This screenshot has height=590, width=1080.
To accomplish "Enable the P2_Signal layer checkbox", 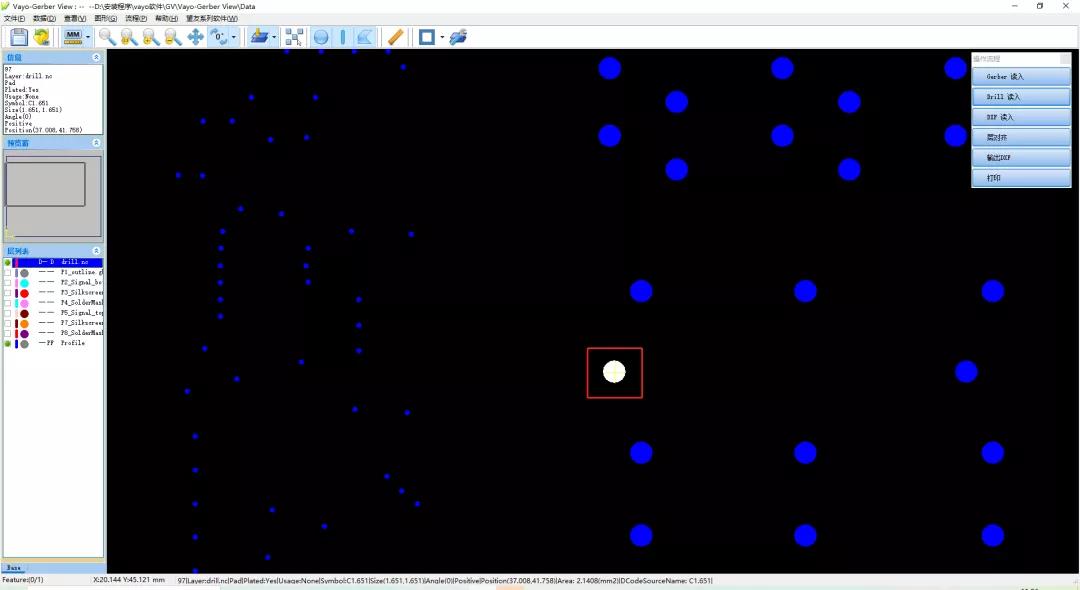I will coord(8,283).
